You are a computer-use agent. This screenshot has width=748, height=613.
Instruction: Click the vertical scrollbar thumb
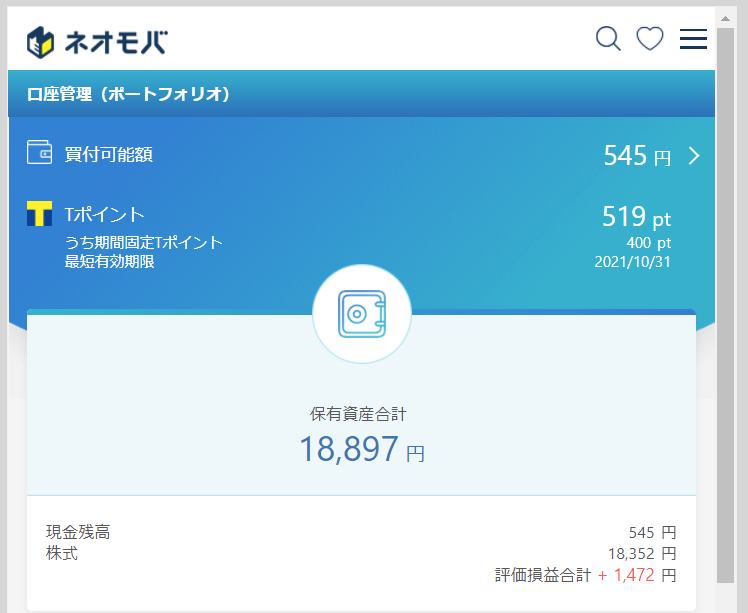click(726, 305)
